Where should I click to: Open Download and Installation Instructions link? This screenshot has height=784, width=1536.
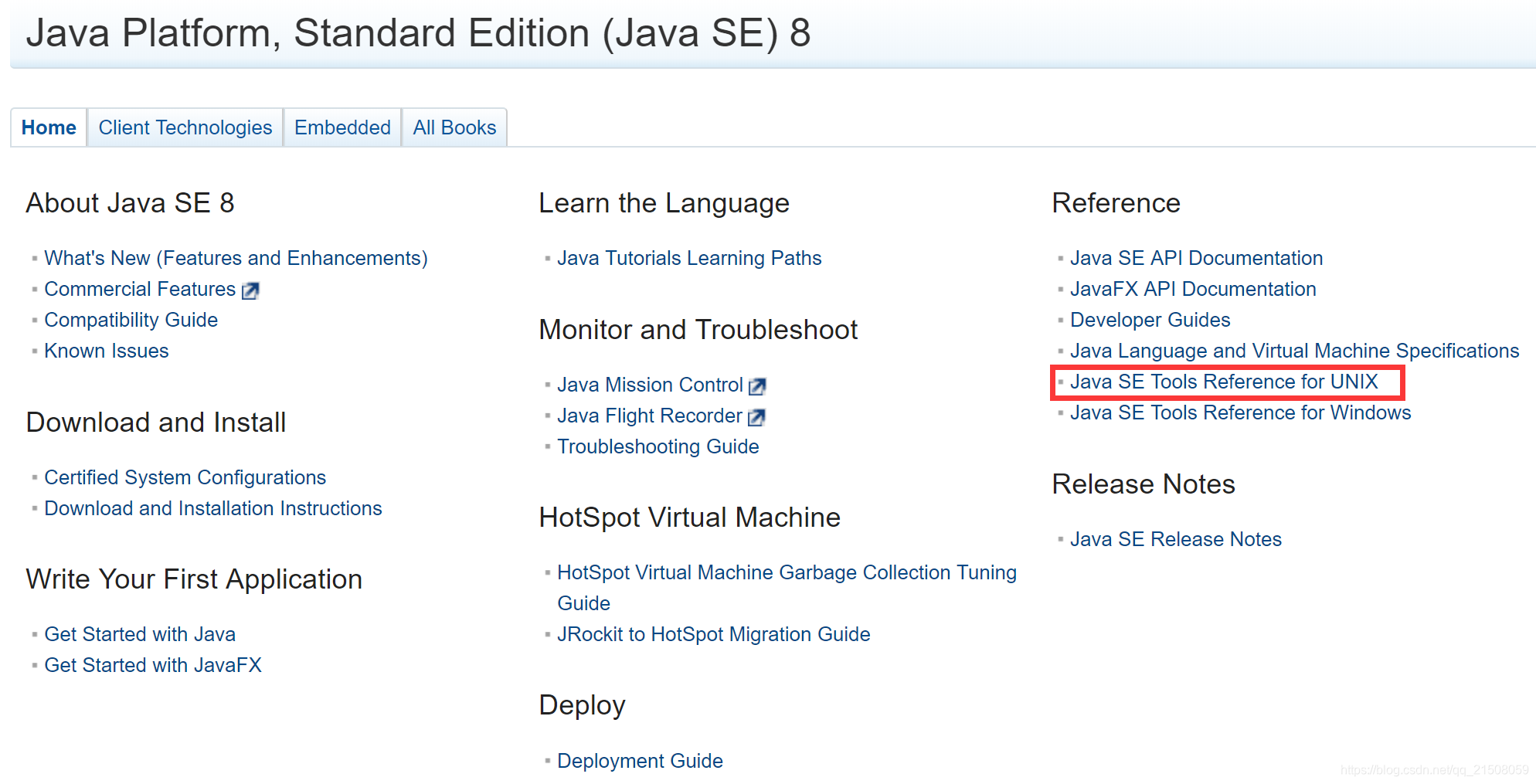(x=212, y=508)
